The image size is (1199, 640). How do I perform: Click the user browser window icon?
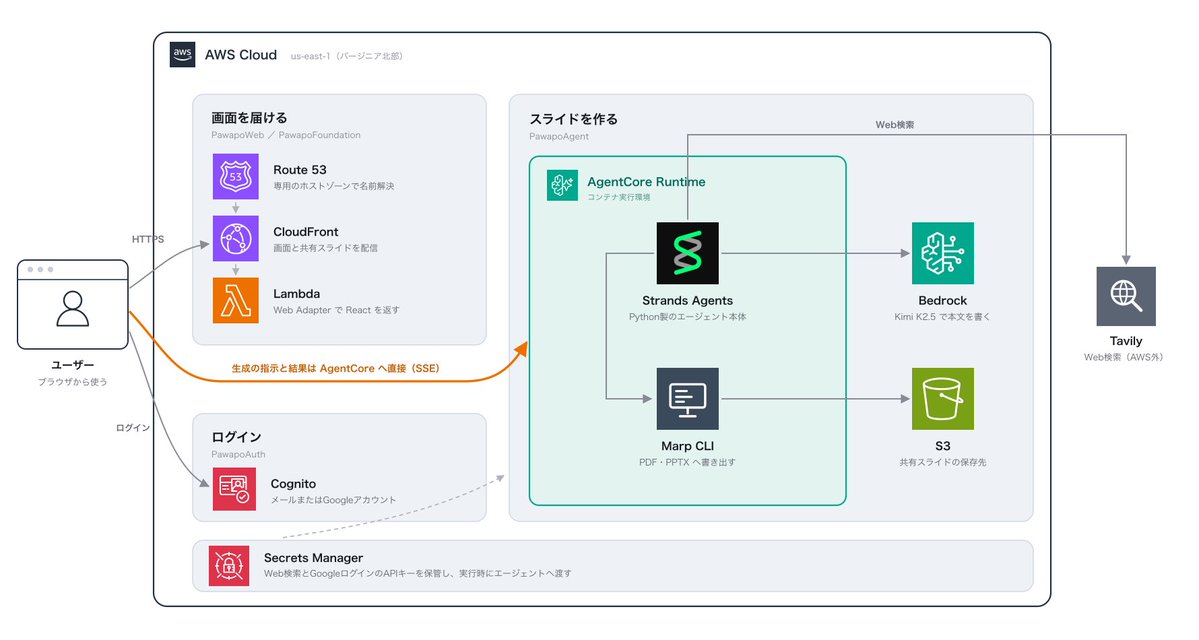[x=73, y=304]
